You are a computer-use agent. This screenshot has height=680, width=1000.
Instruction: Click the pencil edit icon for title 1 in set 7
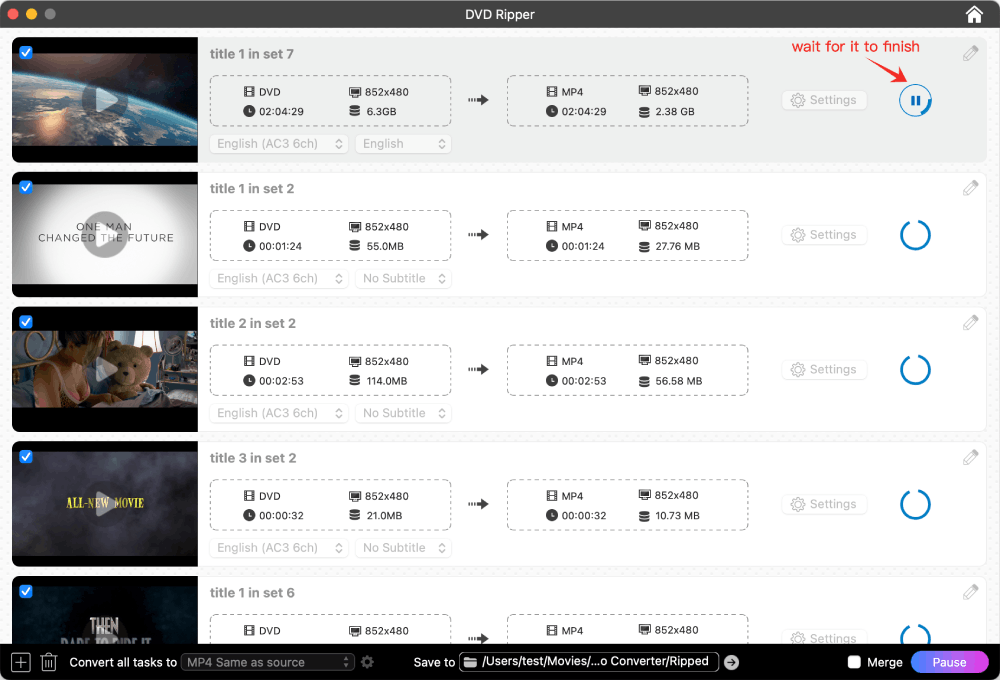[x=970, y=53]
